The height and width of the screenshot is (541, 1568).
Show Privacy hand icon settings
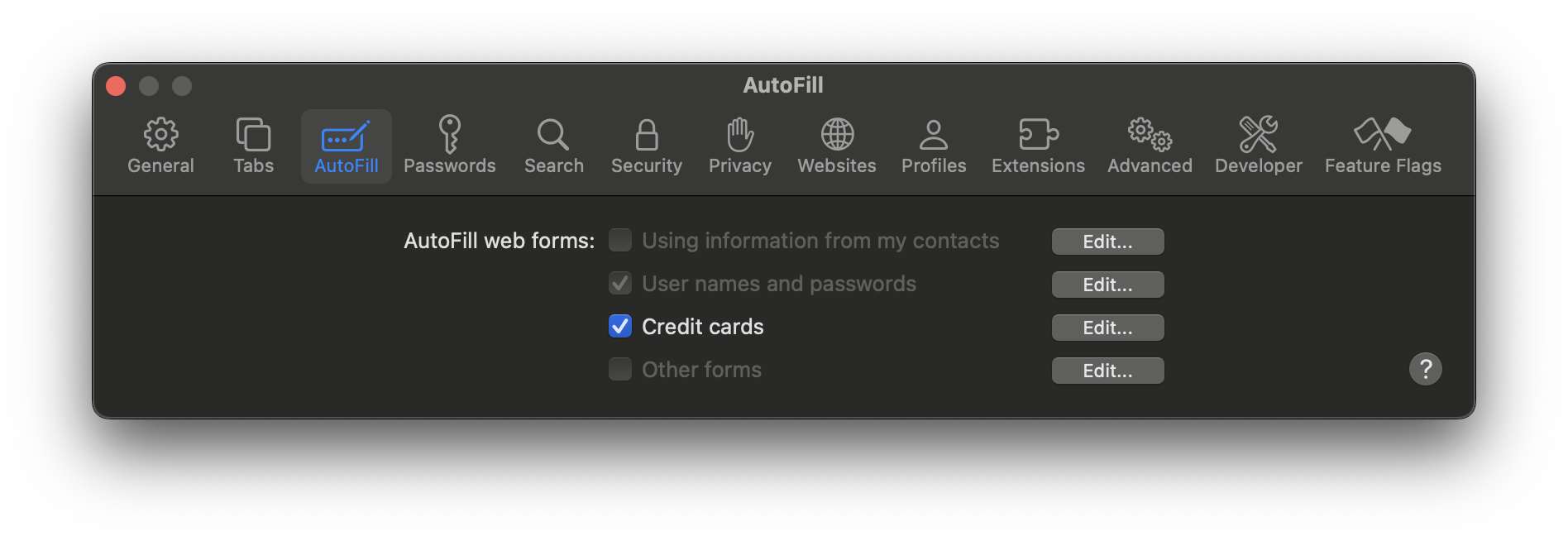(739, 146)
